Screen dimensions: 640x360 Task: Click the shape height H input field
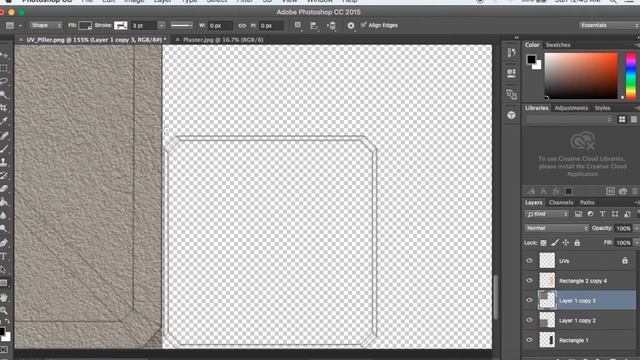(271, 26)
